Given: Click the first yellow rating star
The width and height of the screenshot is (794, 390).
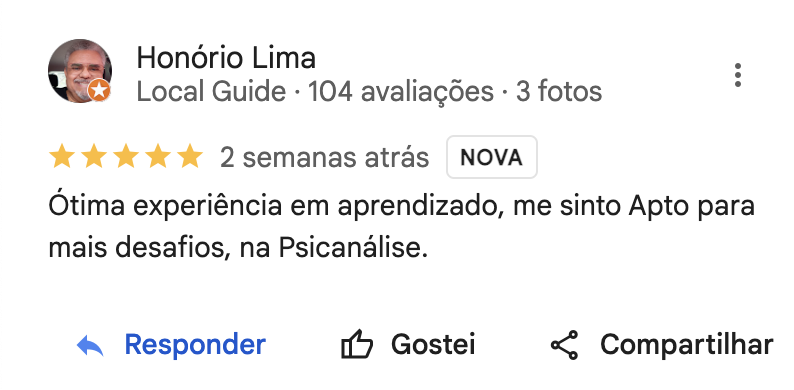Looking at the screenshot, I should point(62,156).
